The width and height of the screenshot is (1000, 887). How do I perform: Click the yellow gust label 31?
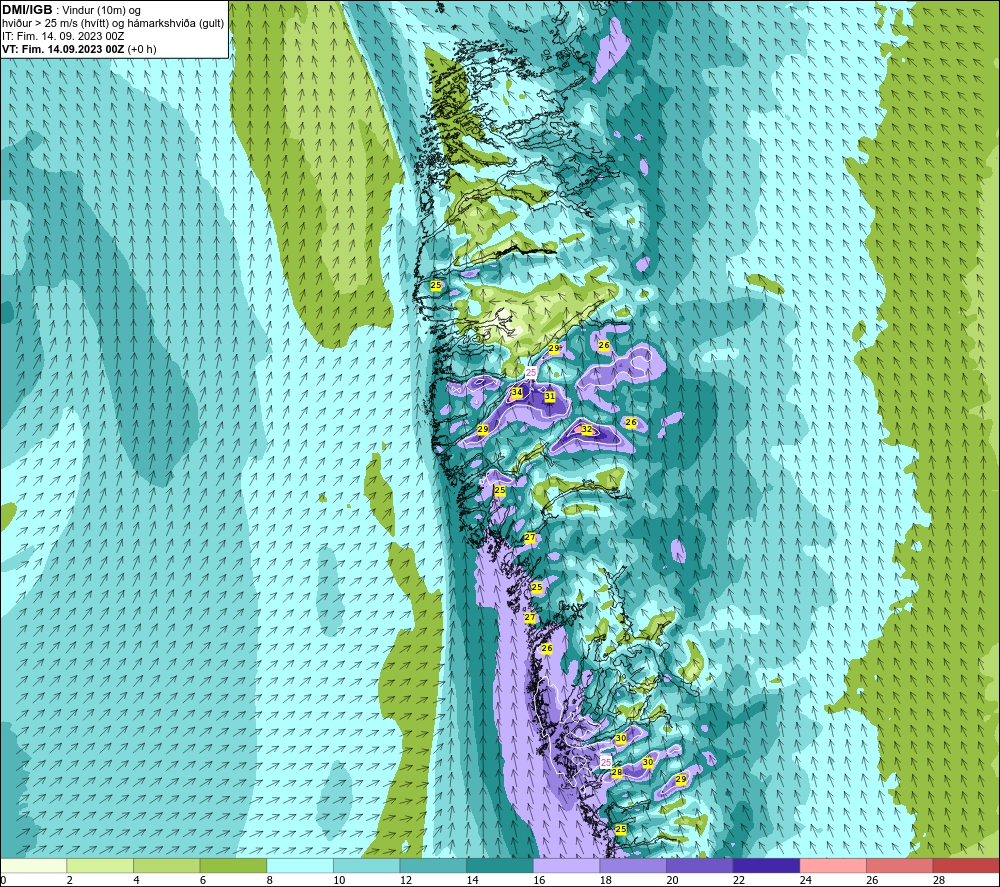click(549, 396)
